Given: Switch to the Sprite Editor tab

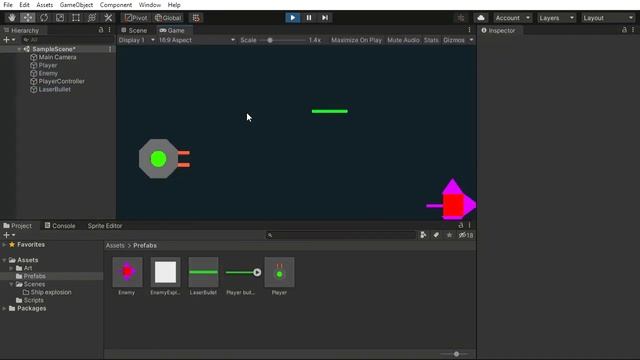Looking at the screenshot, I should point(105,226).
